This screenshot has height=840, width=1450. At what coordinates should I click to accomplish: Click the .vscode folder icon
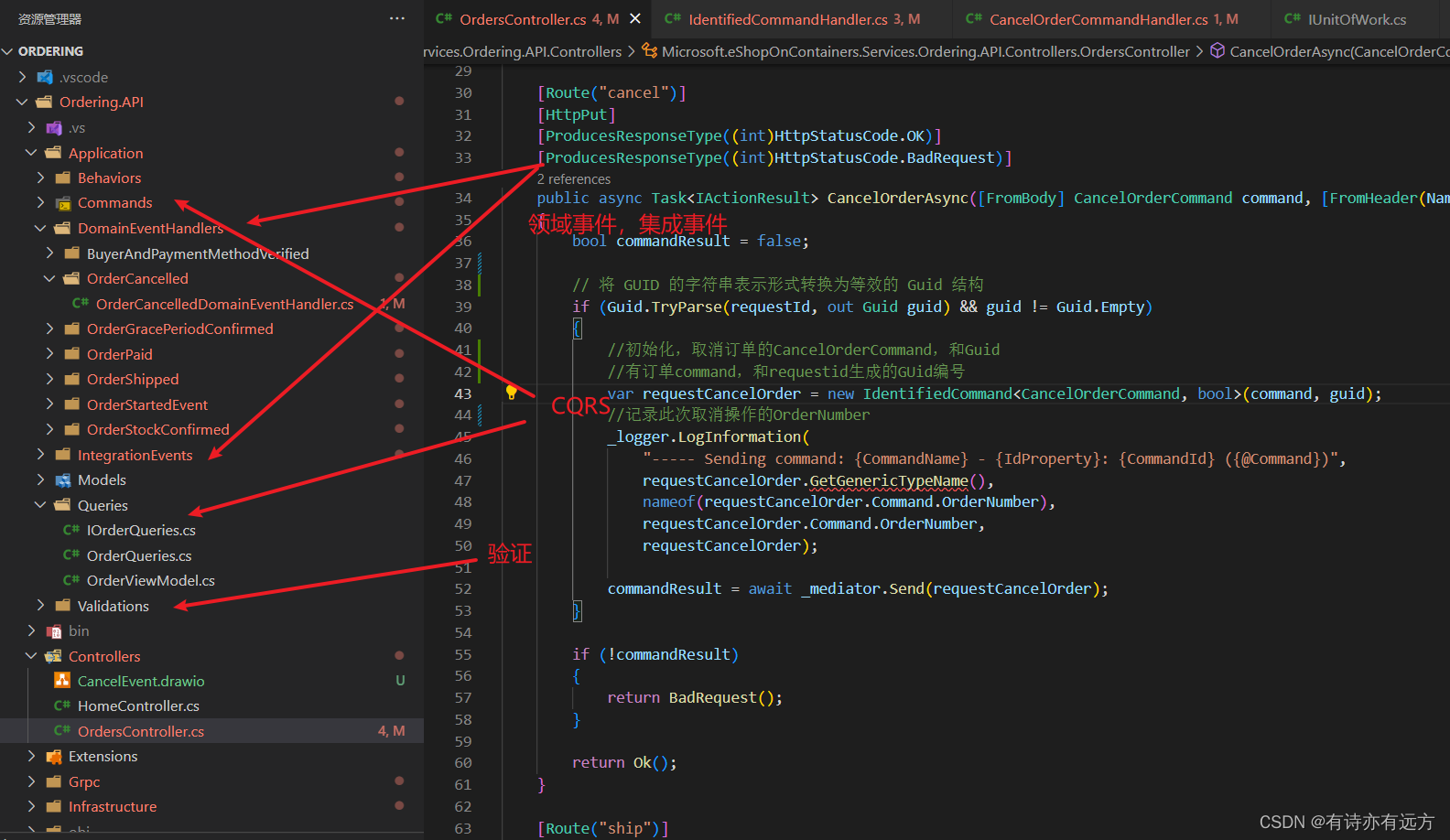point(44,77)
